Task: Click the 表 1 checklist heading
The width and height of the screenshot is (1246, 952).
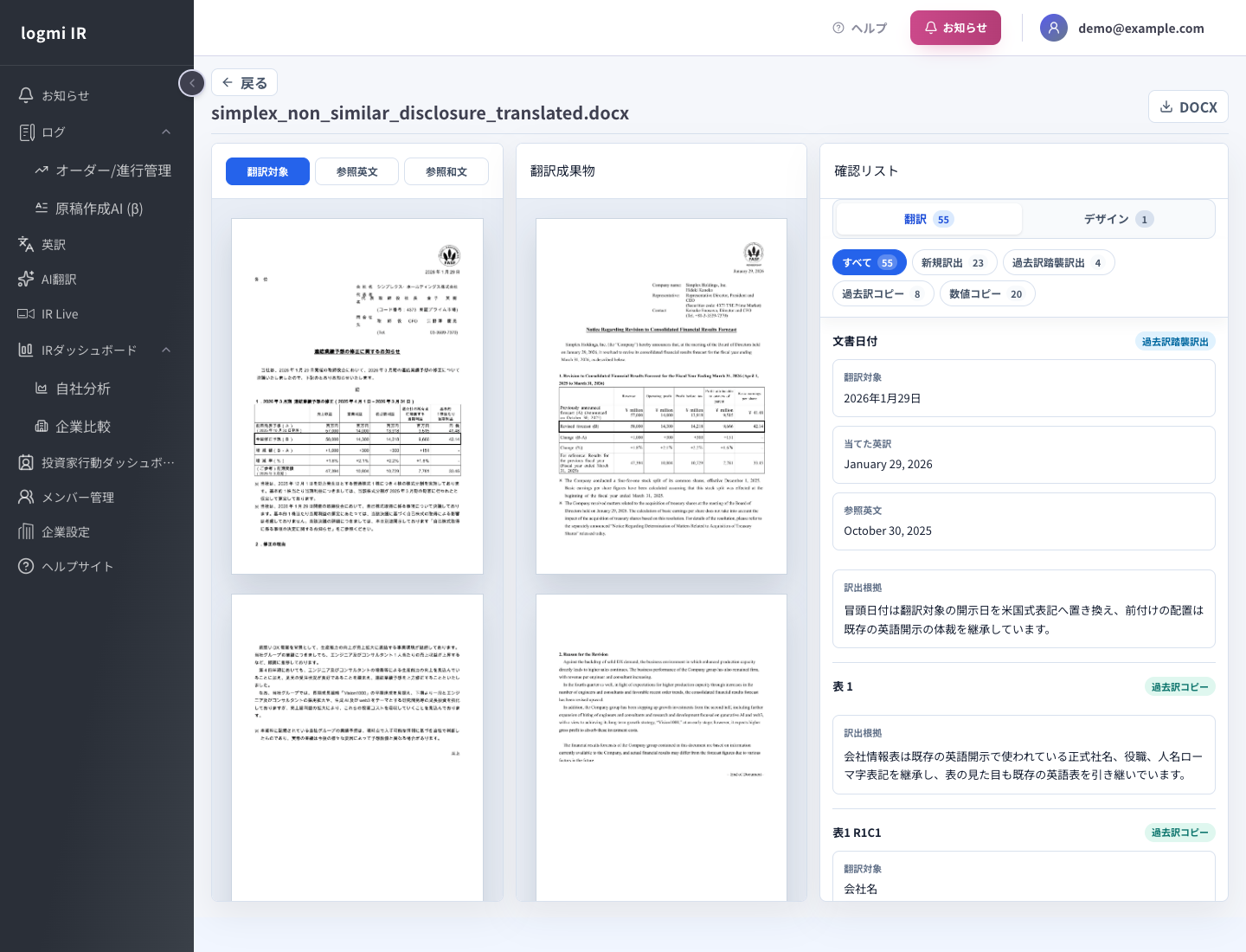Action: coord(843,686)
